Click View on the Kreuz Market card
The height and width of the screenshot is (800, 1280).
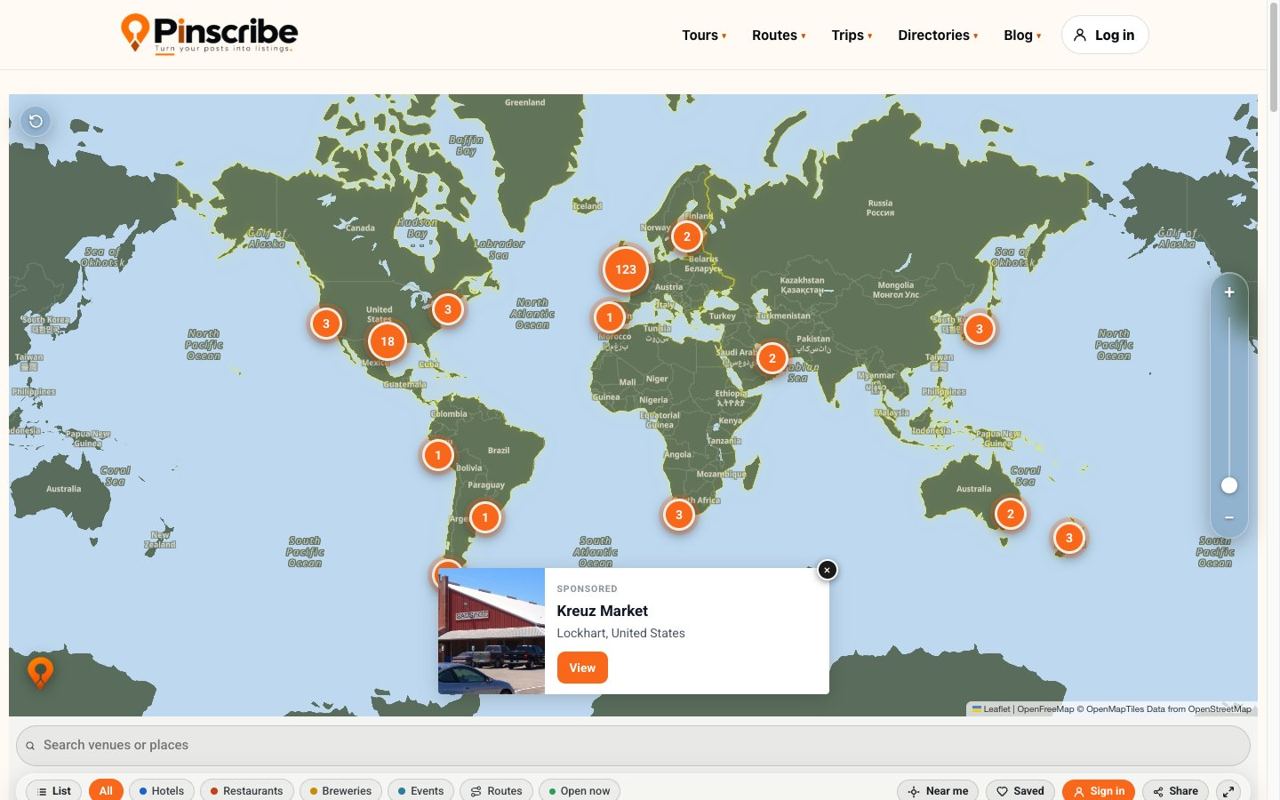point(582,668)
